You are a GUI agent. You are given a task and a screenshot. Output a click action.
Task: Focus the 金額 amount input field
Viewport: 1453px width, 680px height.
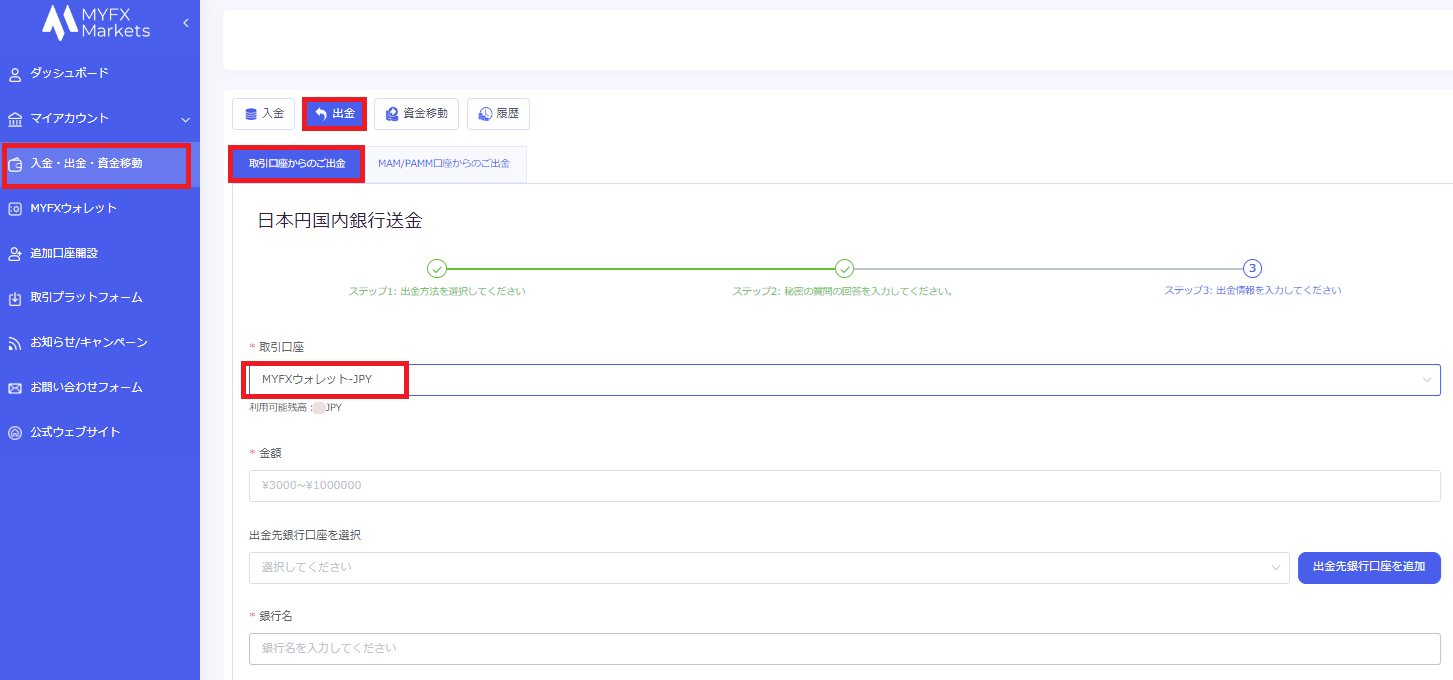pyautogui.click(x=845, y=486)
